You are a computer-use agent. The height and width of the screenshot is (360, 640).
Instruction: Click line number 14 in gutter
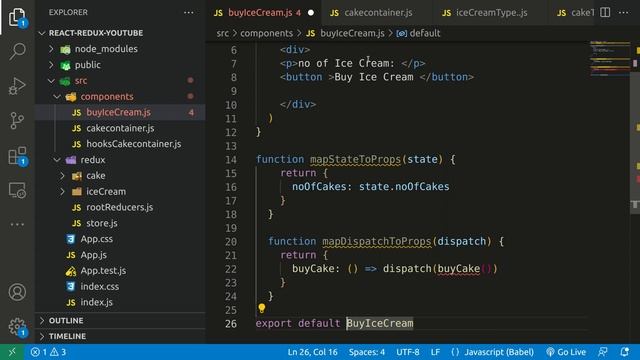click(231, 160)
